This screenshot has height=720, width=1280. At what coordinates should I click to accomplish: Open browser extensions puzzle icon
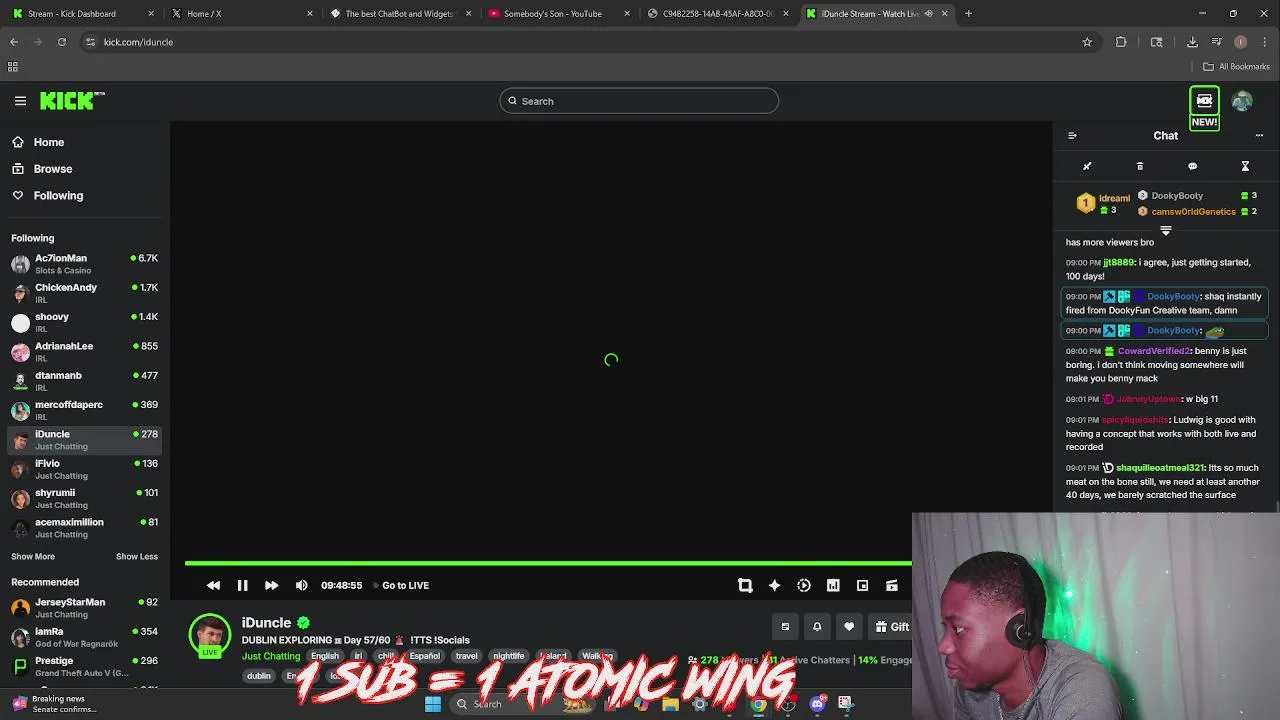(x=1121, y=42)
